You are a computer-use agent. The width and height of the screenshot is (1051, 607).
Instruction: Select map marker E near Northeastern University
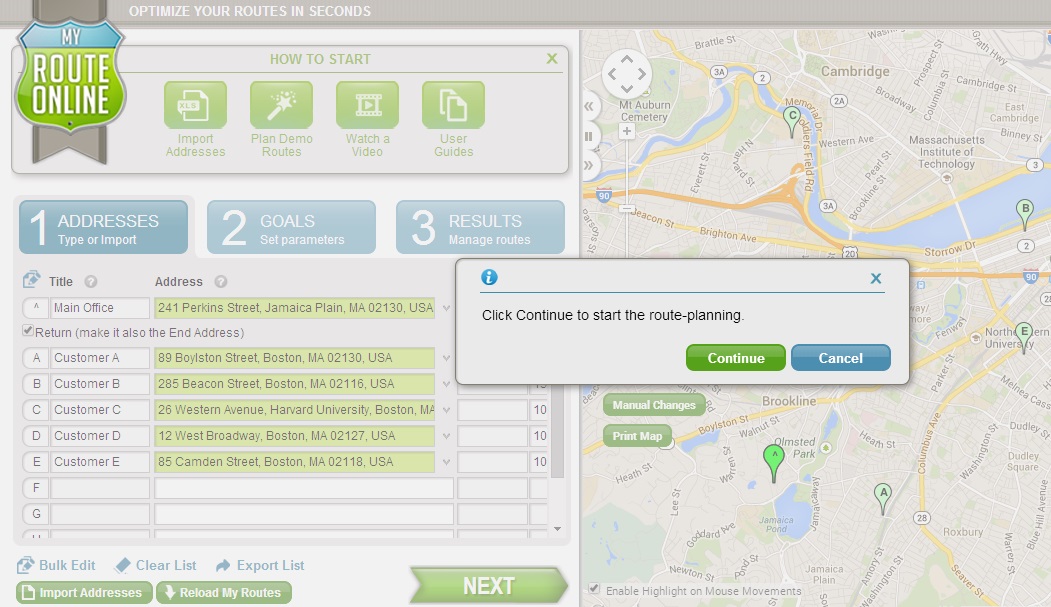tap(1024, 338)
